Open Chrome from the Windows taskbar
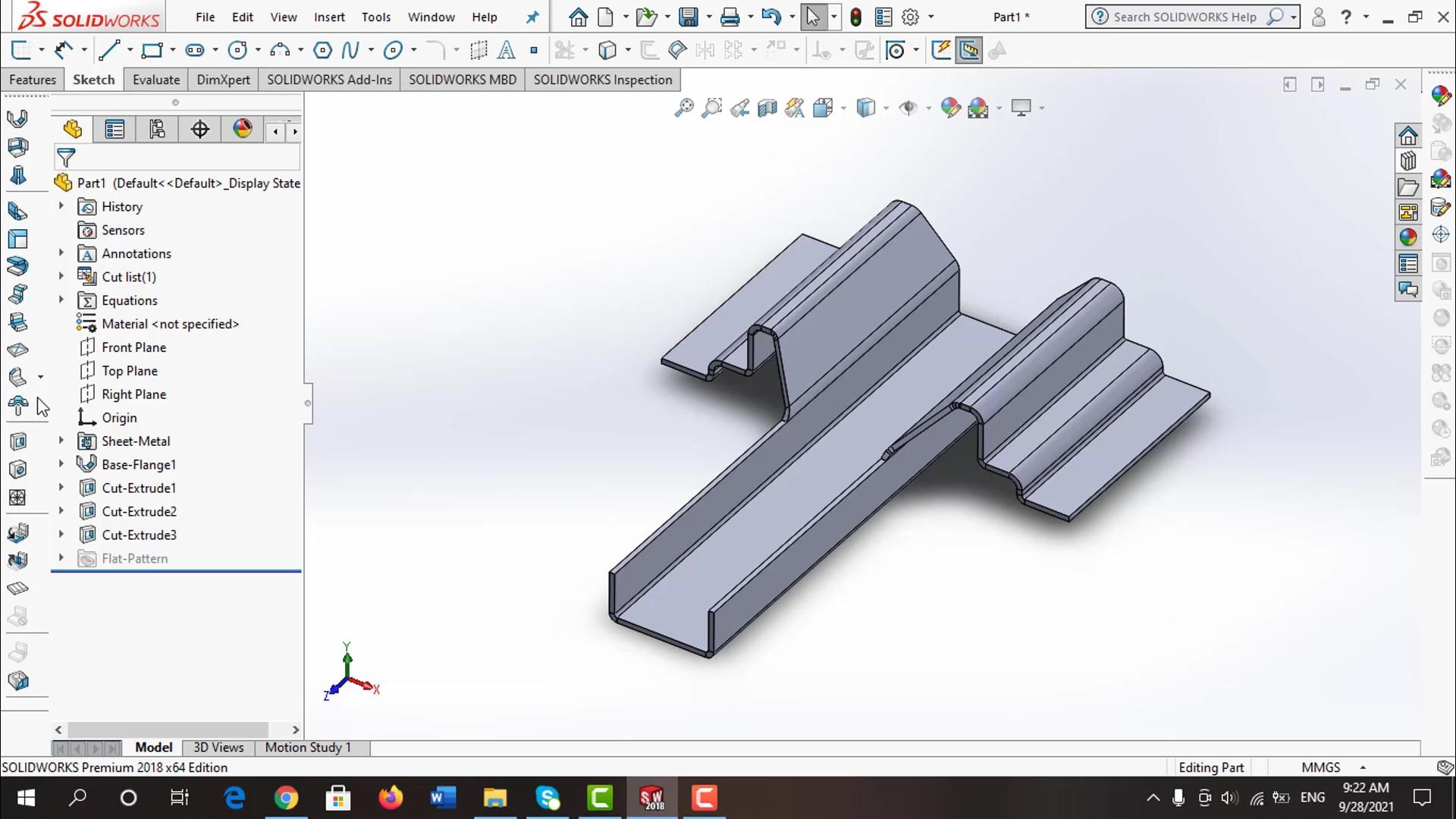 286,798
